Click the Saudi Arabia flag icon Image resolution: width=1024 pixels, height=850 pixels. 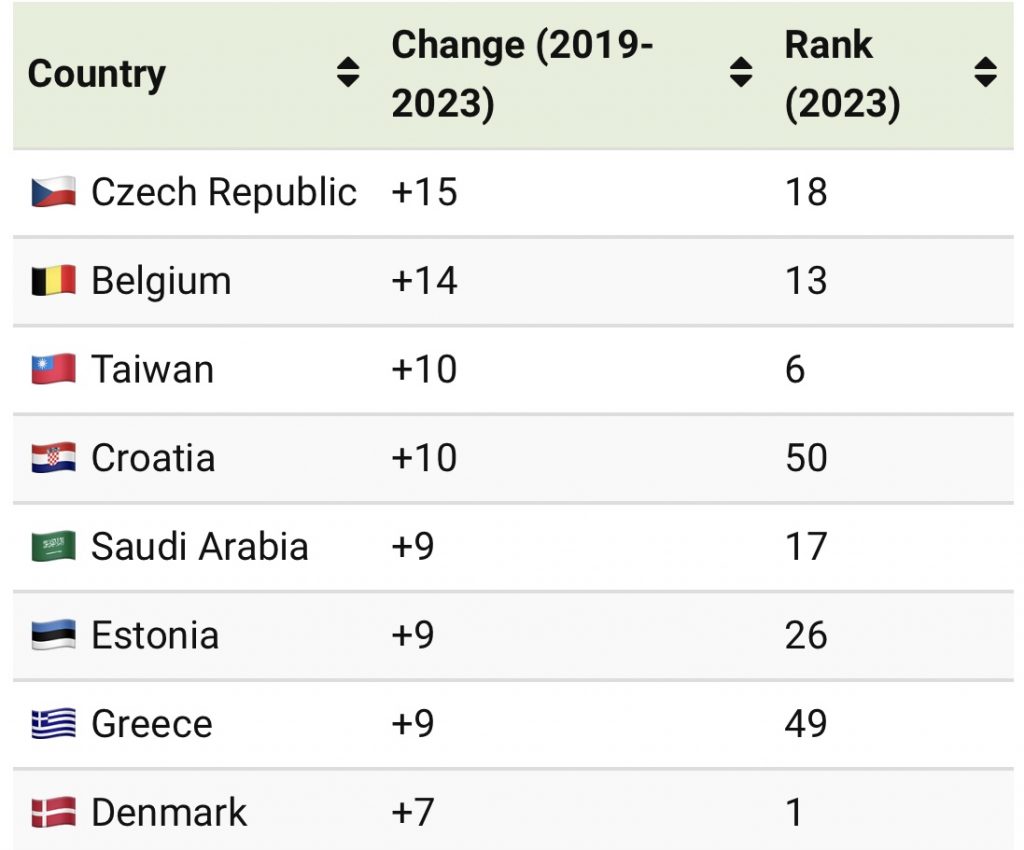pos(53,547)
